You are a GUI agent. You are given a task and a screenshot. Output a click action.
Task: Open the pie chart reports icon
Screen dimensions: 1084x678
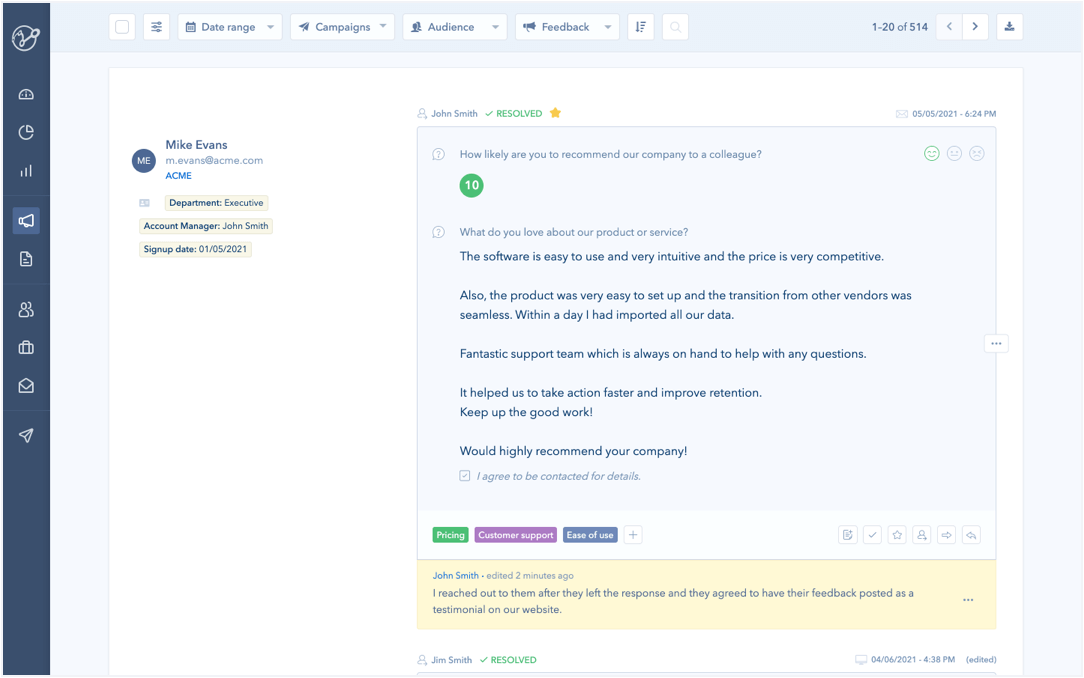pyautogui.click(x=26, y=133)
